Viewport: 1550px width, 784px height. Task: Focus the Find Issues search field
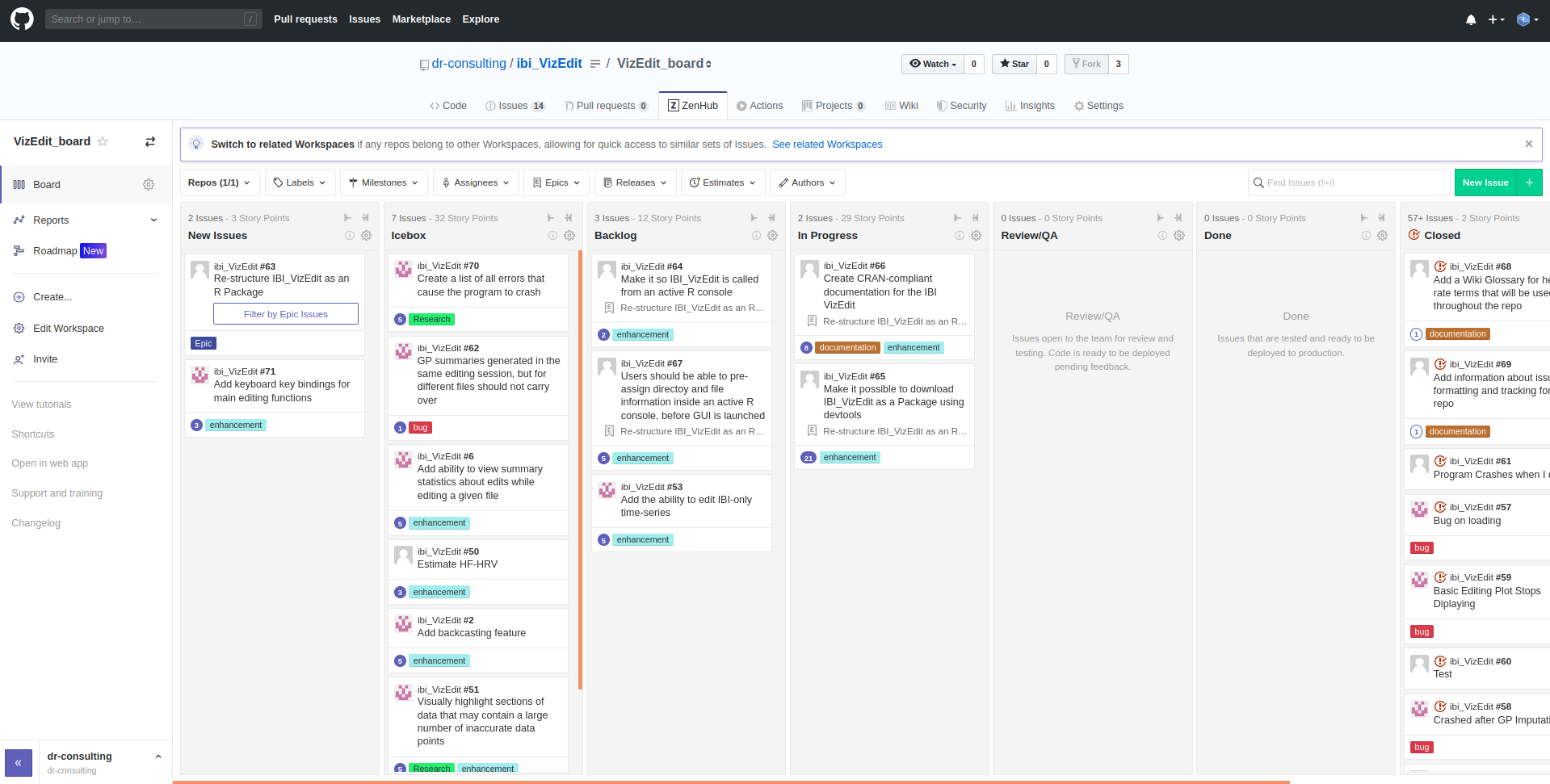[1349, 182]
